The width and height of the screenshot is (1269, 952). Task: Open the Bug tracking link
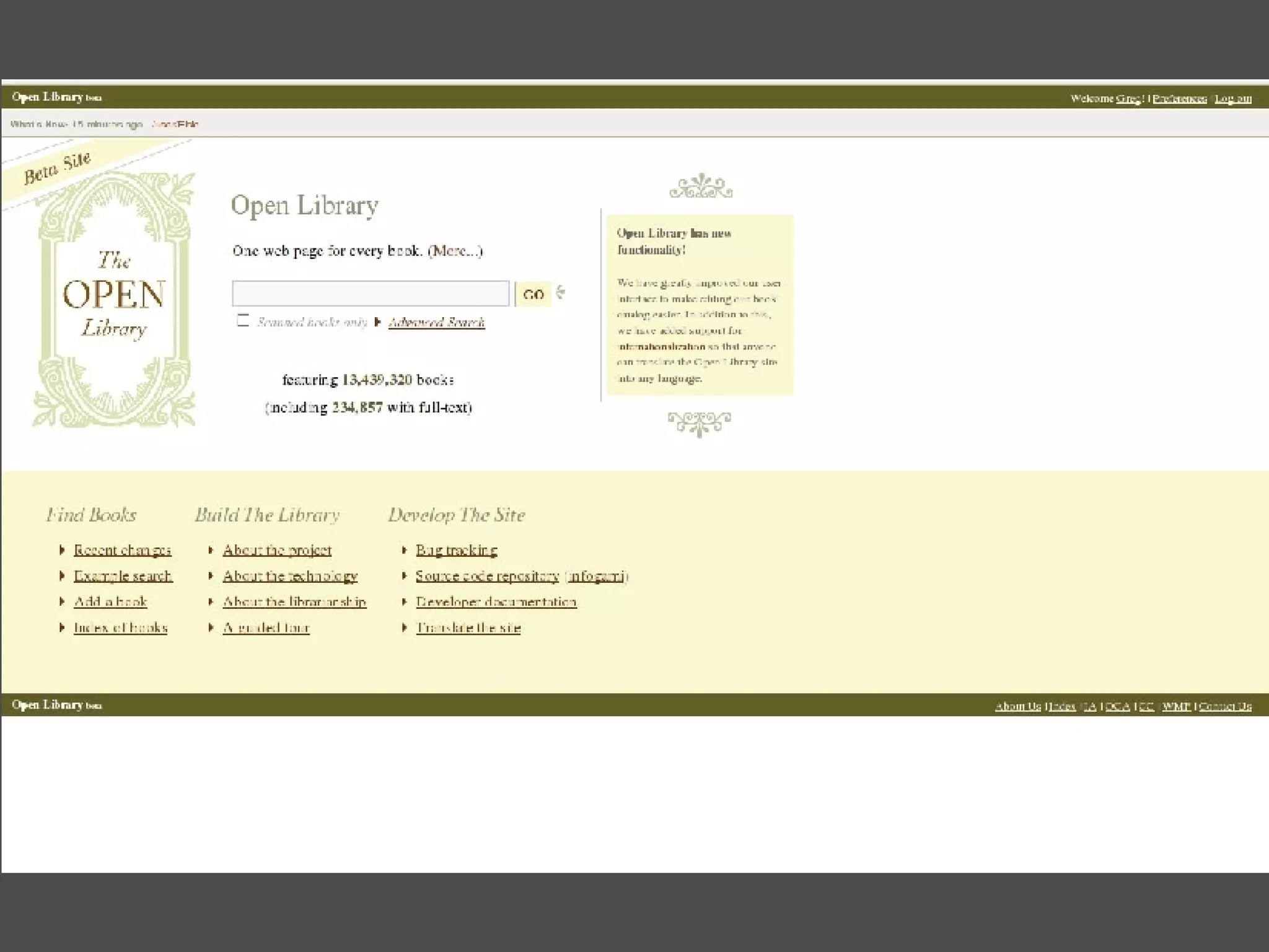456,550
